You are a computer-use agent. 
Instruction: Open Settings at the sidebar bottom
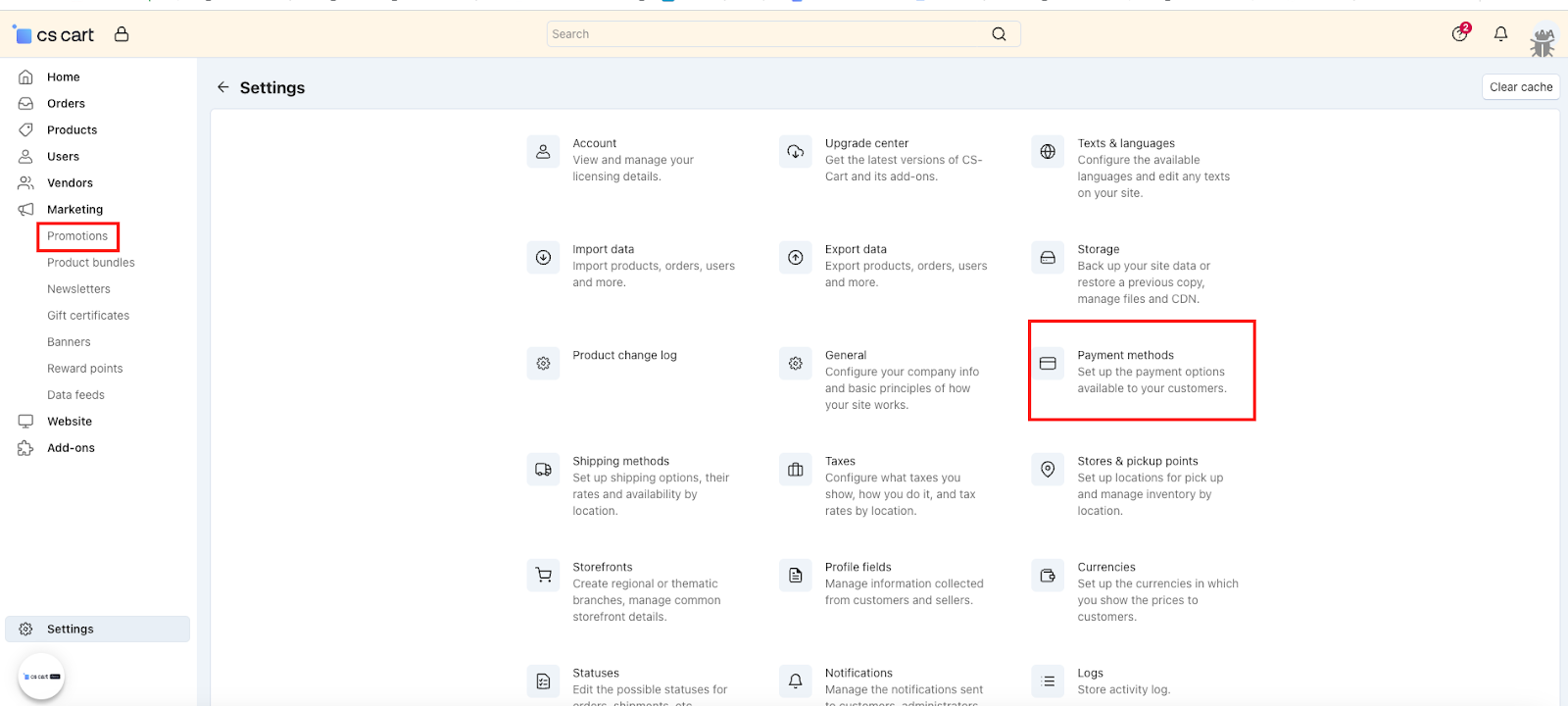(x=98, y=629)
